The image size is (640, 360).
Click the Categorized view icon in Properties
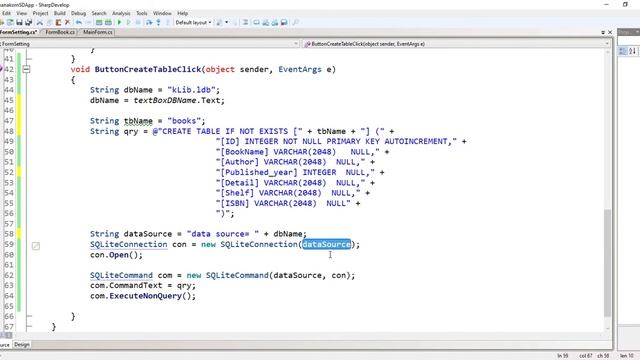[x=623, y=51]
